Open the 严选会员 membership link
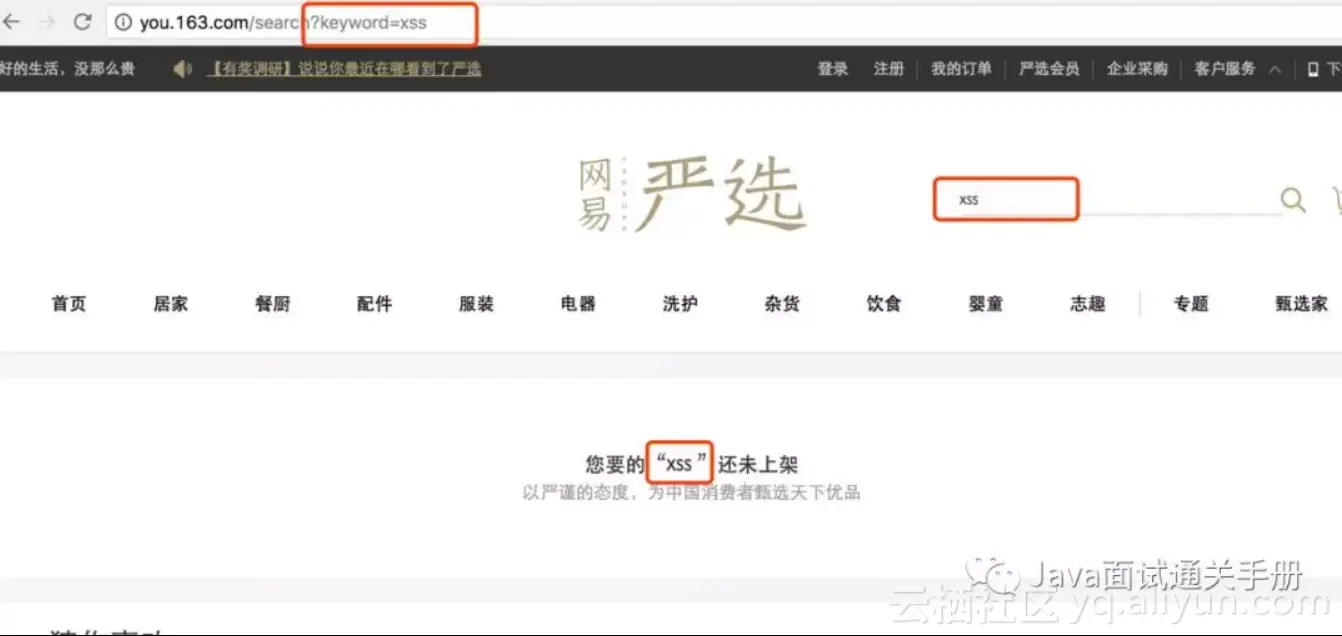The image size is (1342, 636). pos(1049,69)
